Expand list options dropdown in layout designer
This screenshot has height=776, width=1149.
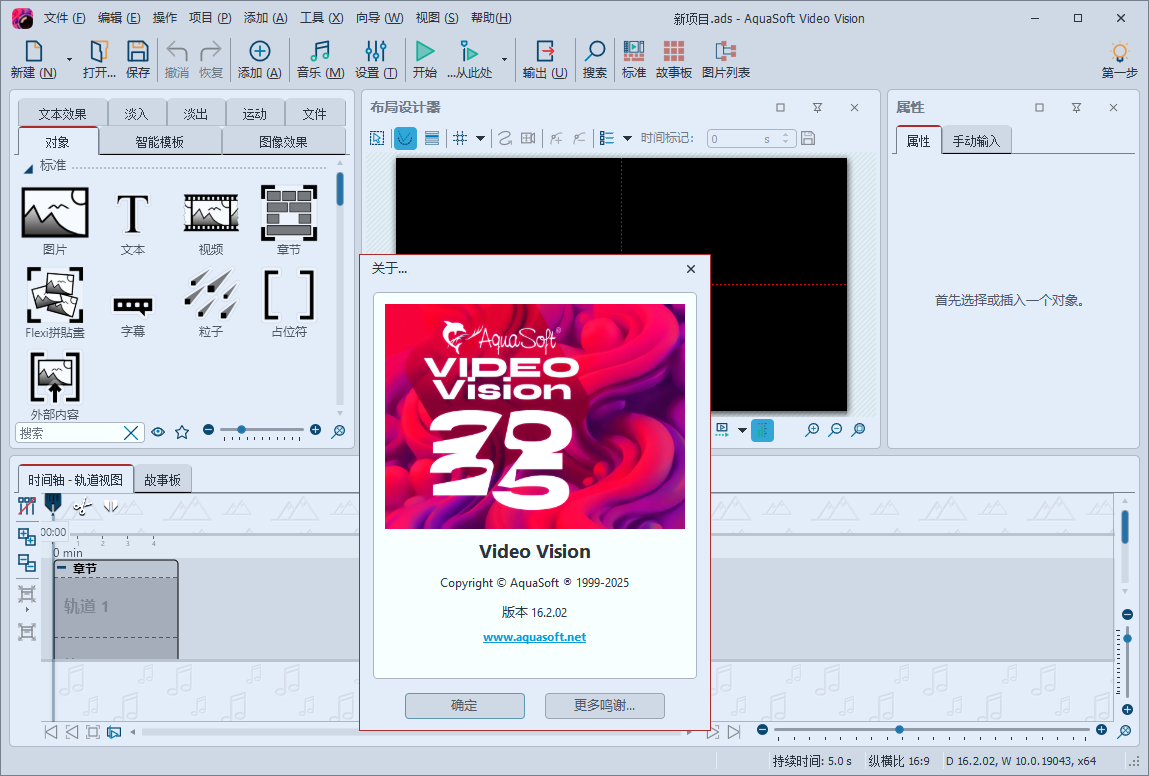[x=627, y=138]
